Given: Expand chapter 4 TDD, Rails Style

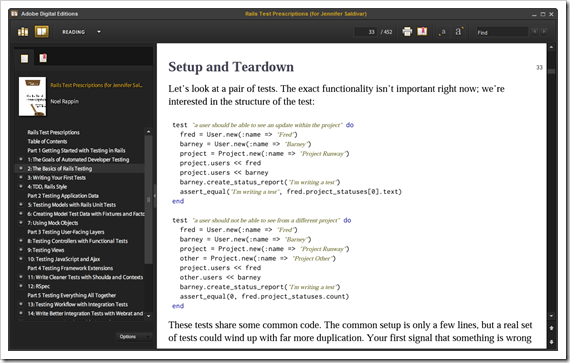Looking at the screenshot, I should click(21, 187).
